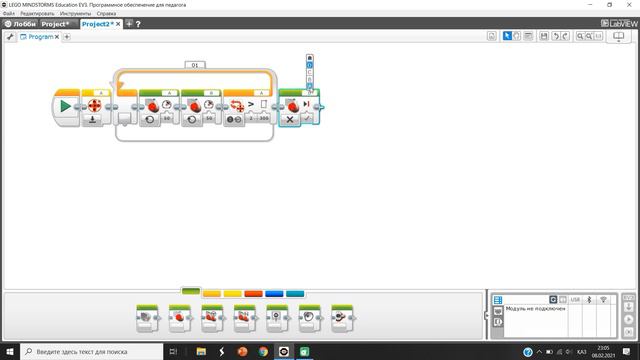Select the Wait block with red cross icon
The width and height of the screenshot is (640, 360).
click(95, 106)
